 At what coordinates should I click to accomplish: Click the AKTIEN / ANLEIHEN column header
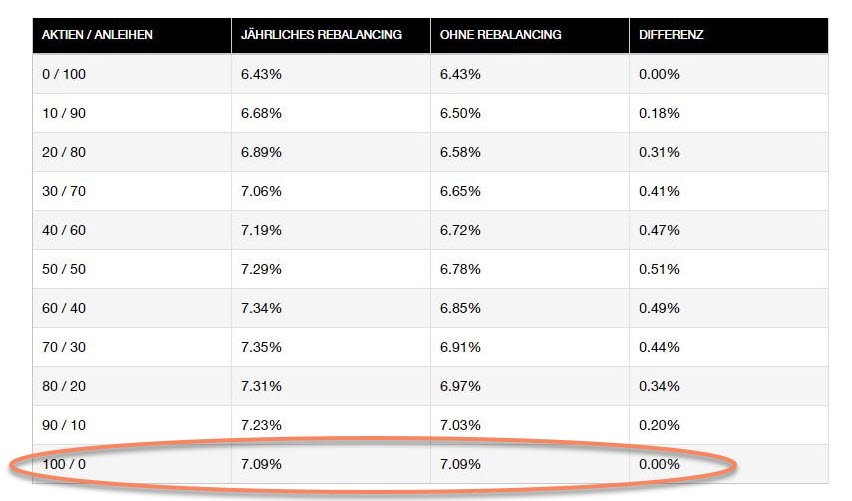97,35
